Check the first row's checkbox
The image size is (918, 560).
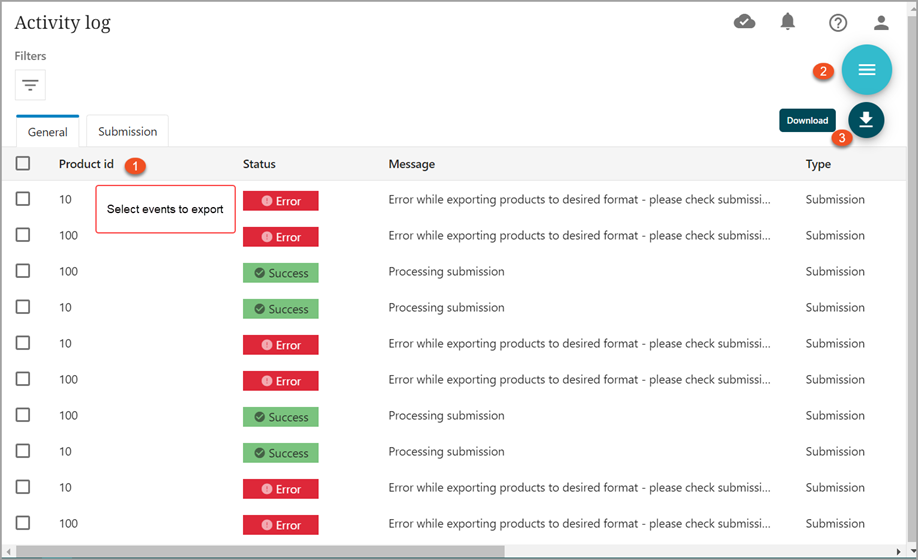[23, 199]
